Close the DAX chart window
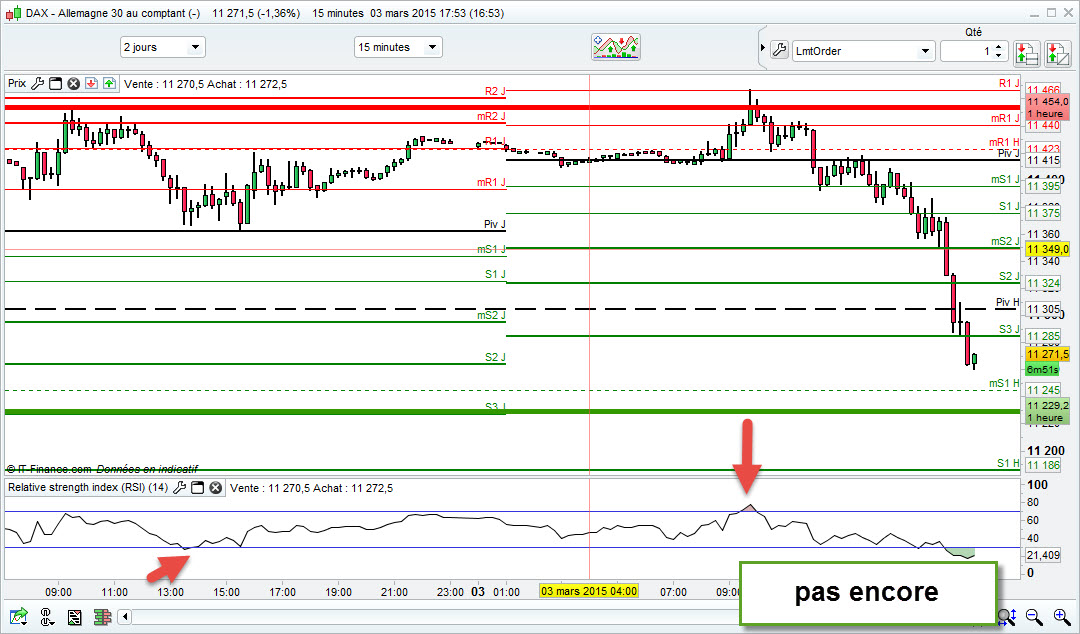Image resolution: width=1080 pixels, height=634 pixels. pos(1068,12)
